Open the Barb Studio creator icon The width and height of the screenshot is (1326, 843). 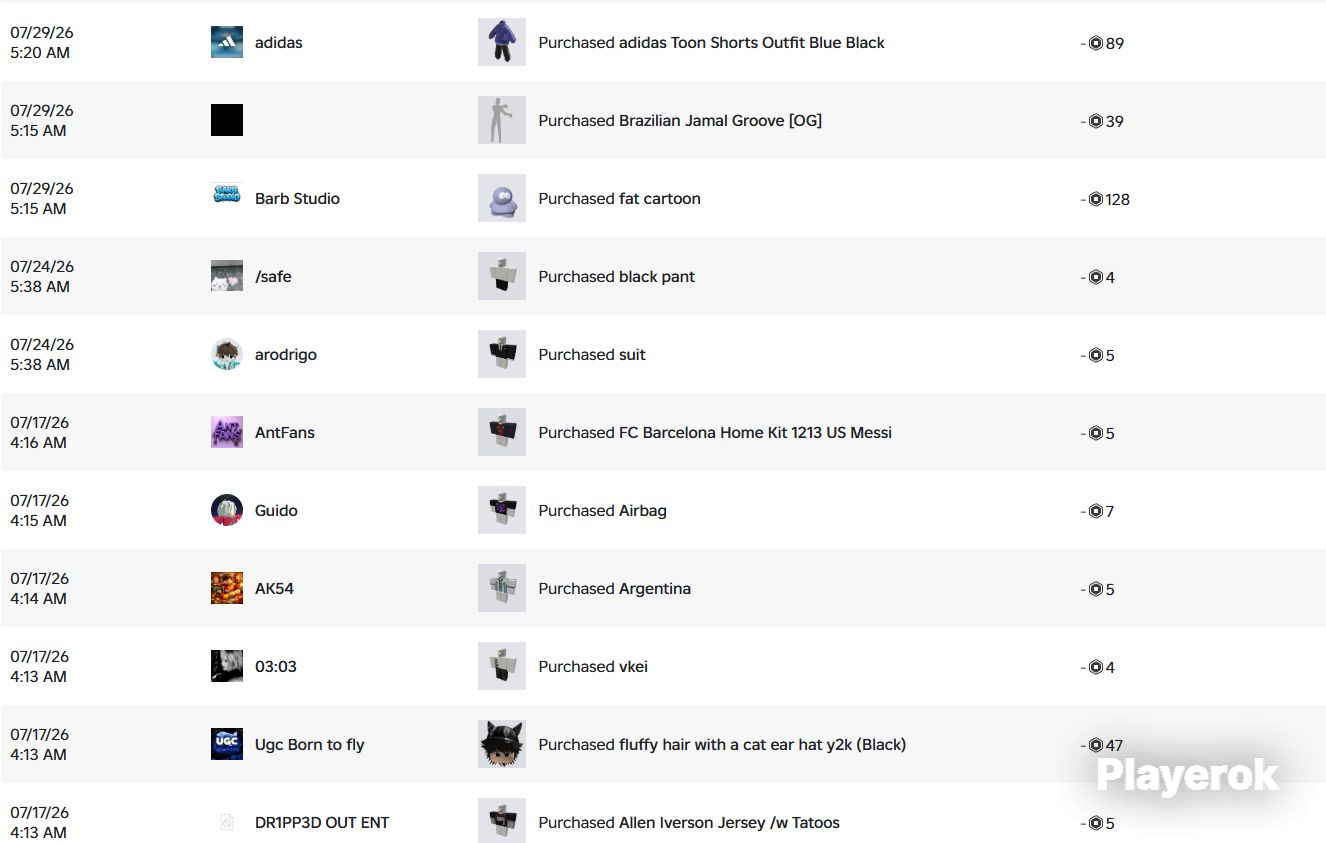coord(227,198)
